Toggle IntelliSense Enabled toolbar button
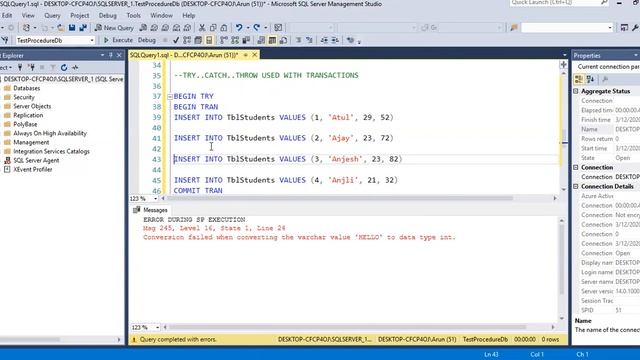 click(x=209, y=40)
